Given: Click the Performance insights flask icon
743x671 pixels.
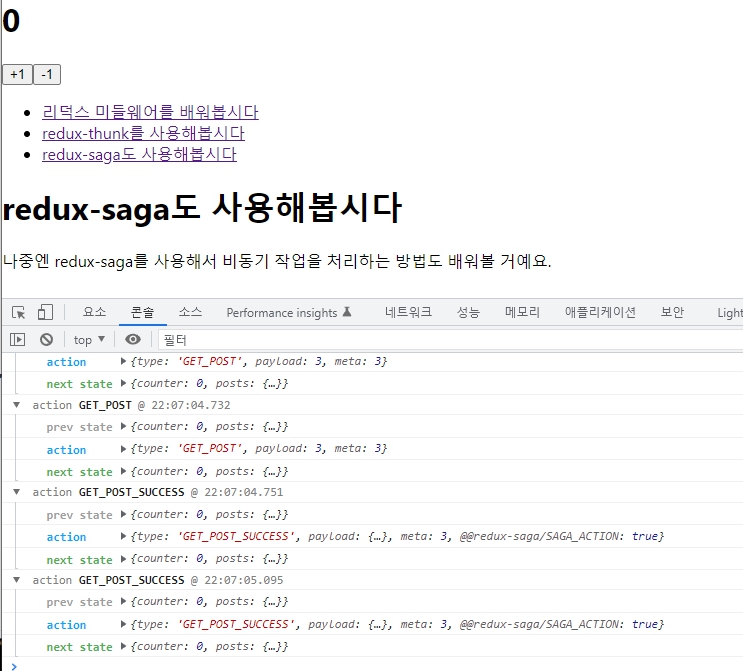Looking at the screenshot, I should click(347, 312).
